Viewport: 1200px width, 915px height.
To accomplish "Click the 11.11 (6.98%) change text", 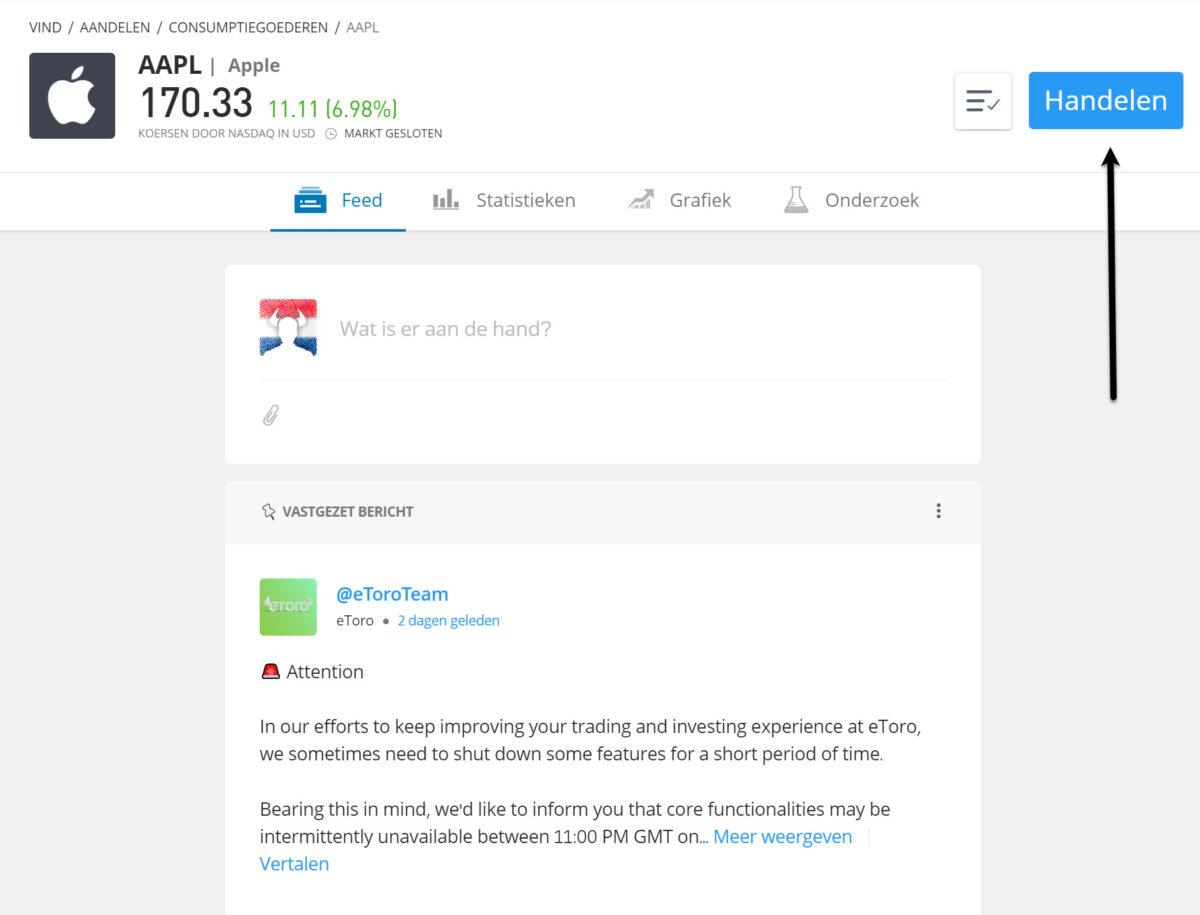I will coord(332,109).
